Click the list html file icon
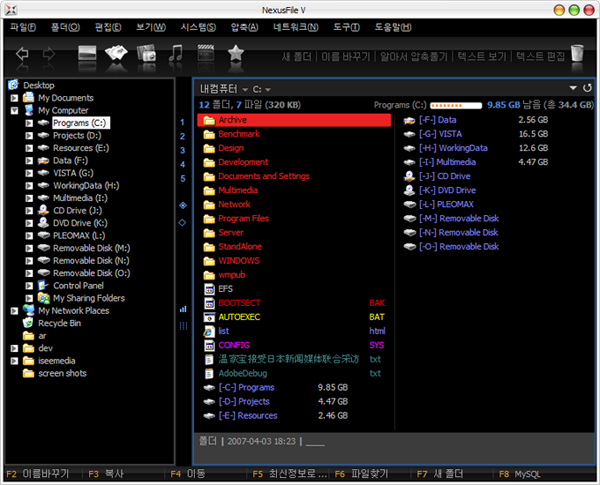Screen dimensions: 600x485 click(x=209, y=331)
